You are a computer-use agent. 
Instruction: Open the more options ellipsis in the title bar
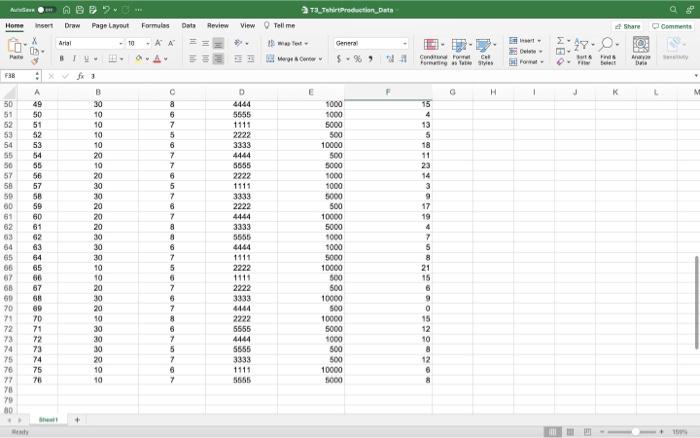(138, 9)
